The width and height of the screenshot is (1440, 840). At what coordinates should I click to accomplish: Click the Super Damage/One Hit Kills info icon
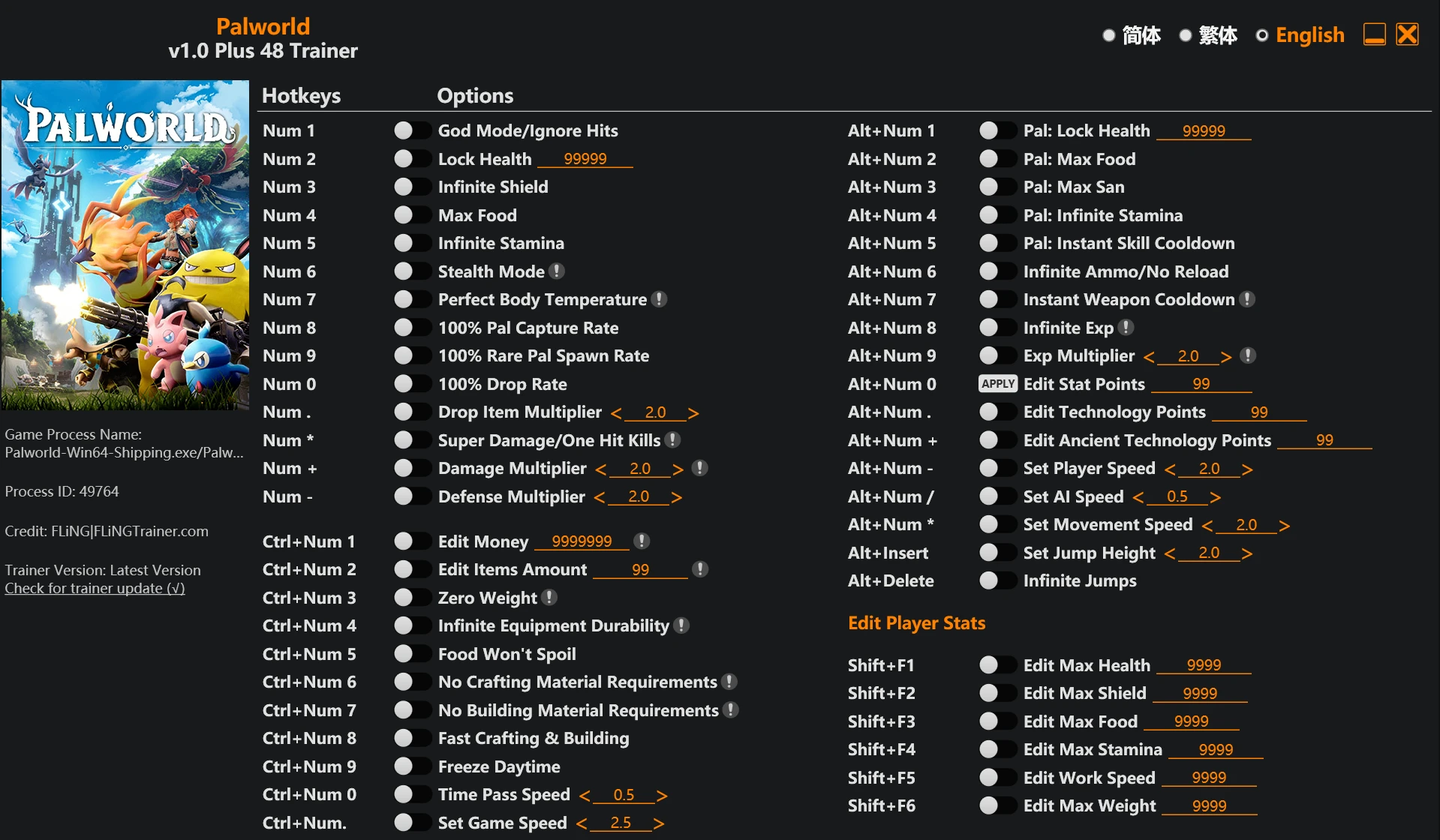pyautogui.click(x=672, y=439)
